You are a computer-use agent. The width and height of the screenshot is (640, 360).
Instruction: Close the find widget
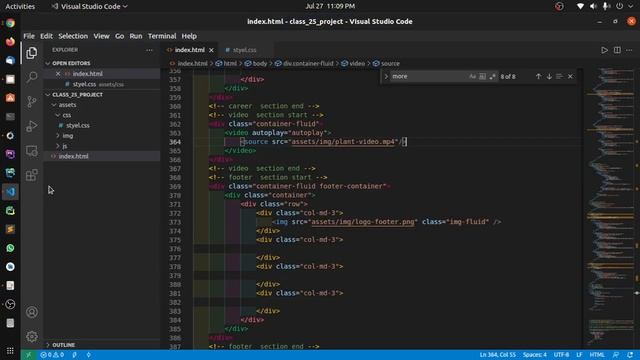(570, 76)
